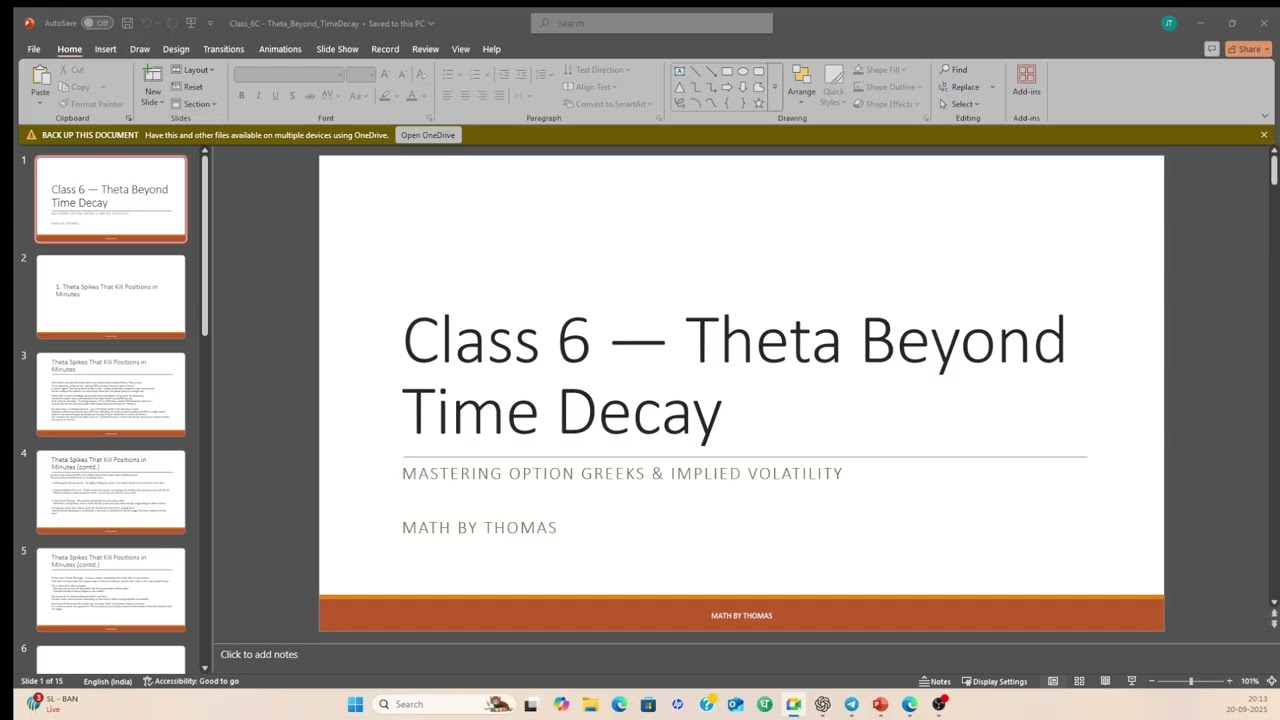This screenshot has height=720, width=1280.
Task: Switch to Slide Sorter view
Action: tap(1079, 681)
